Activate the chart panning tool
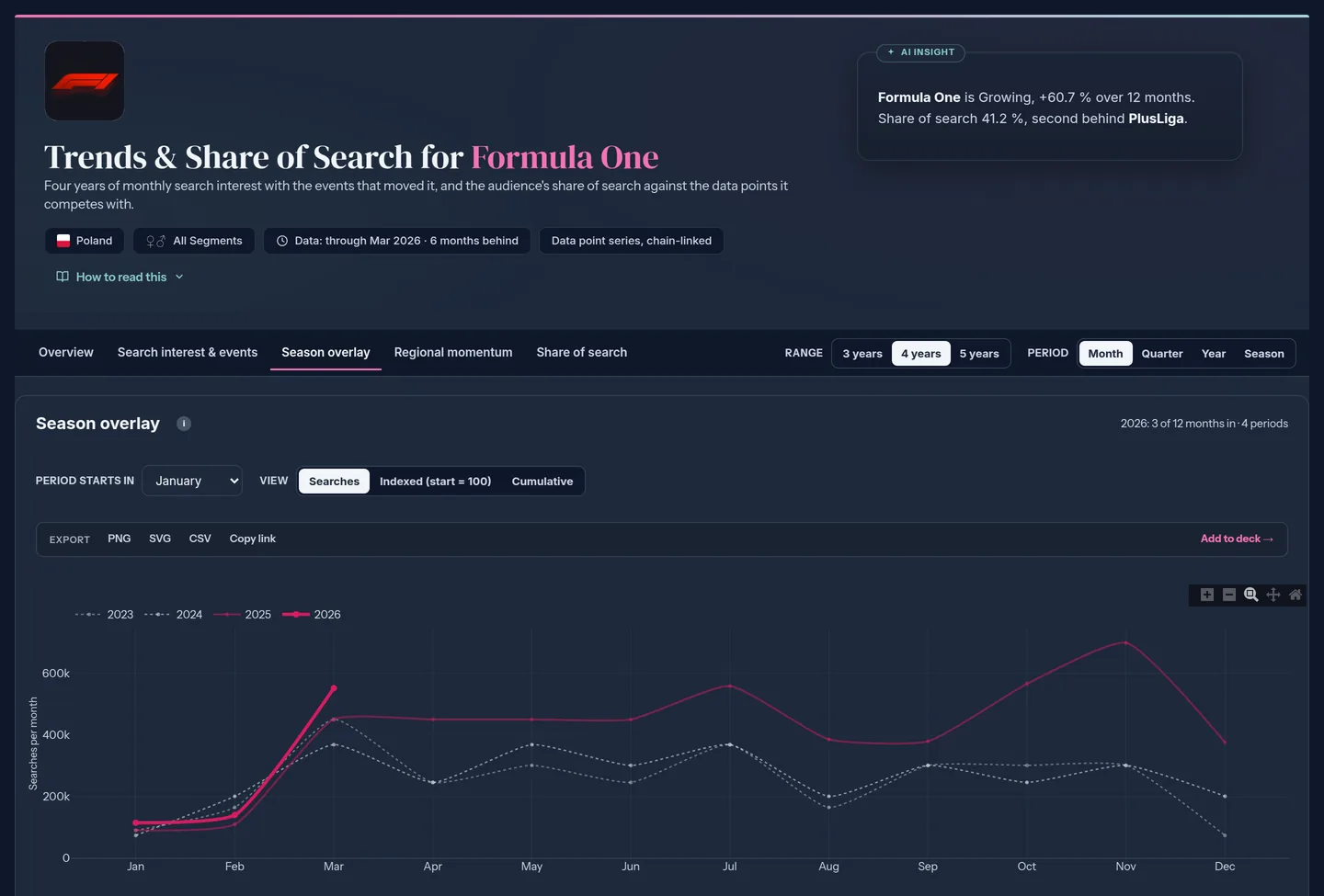 [1273, 595]
